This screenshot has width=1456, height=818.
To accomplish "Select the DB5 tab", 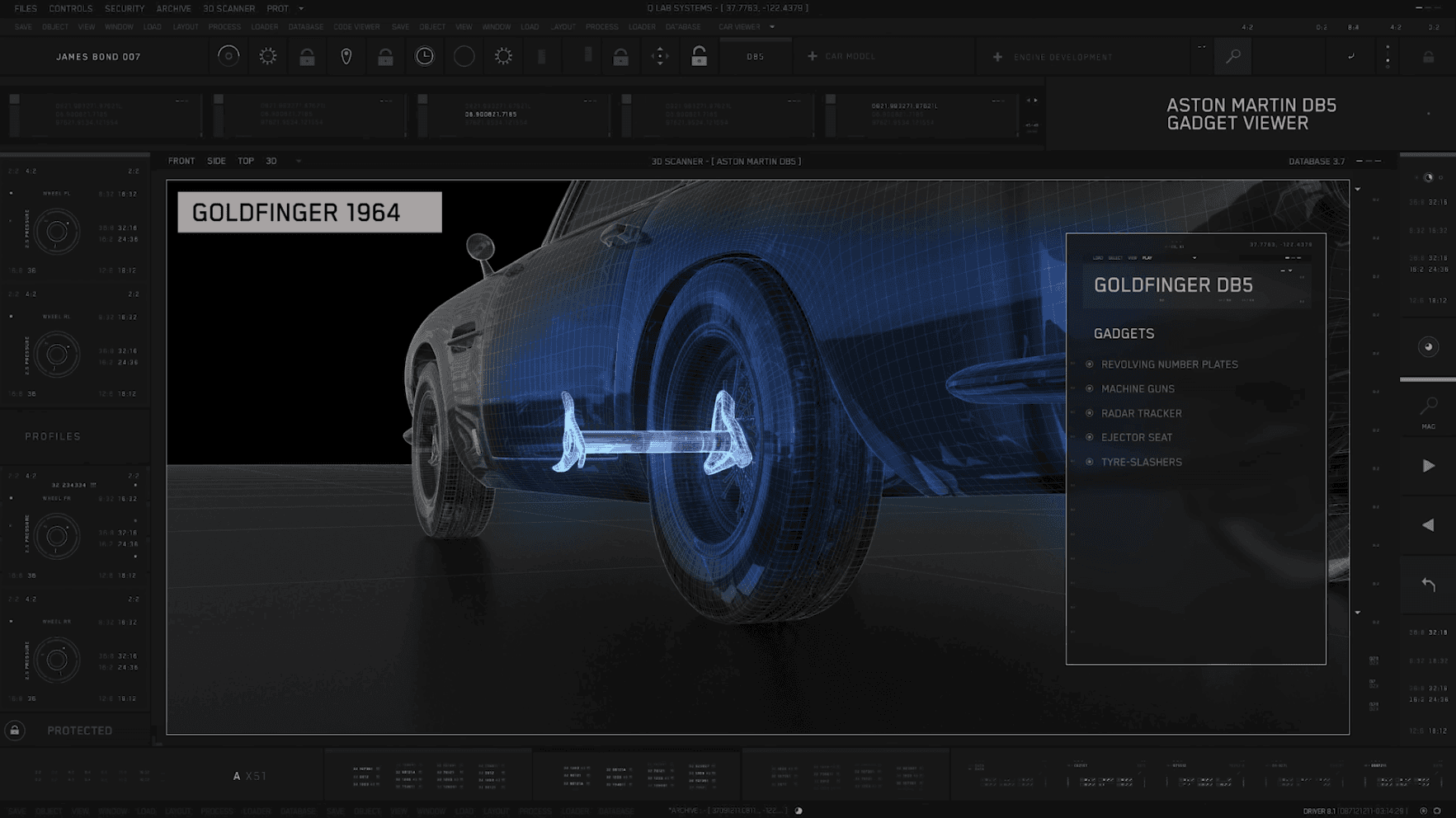I will click(756, 57).
